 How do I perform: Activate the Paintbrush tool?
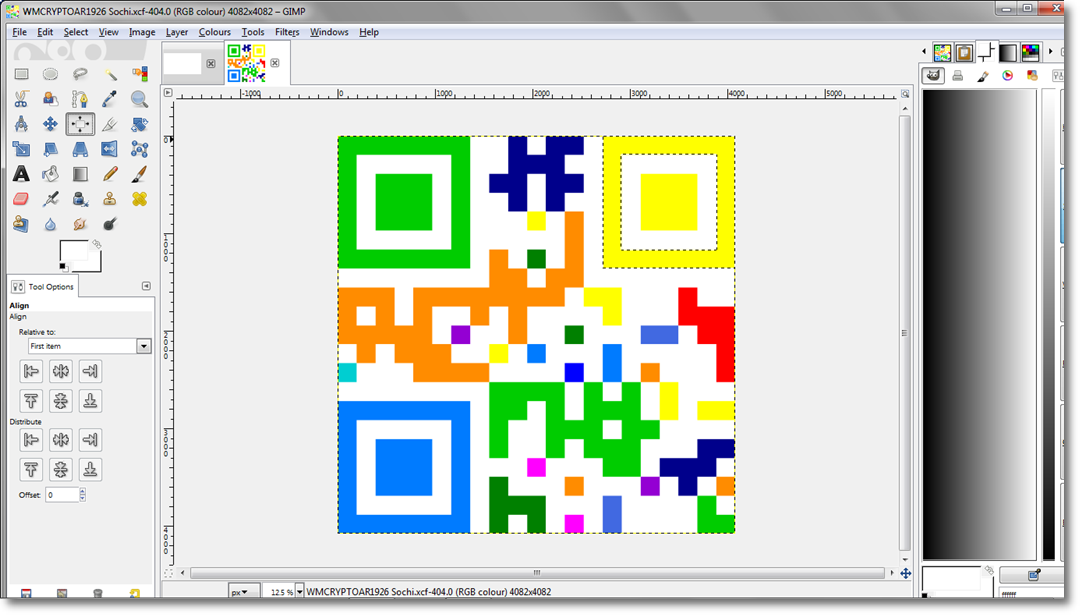(140, 174)
